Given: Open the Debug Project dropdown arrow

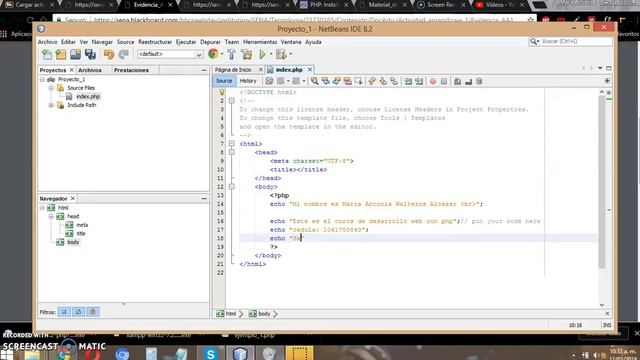Looking at the screenshot, I should (290, 54).
